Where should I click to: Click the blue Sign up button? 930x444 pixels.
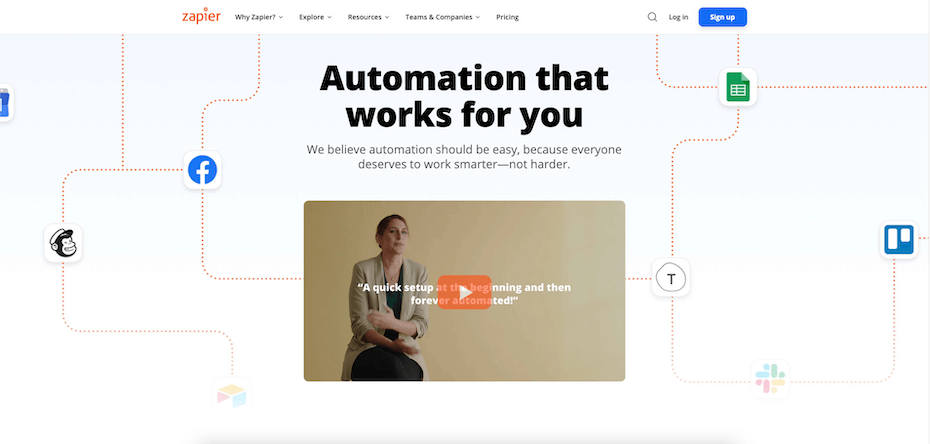pyautogui.click(x=722, y=17)
